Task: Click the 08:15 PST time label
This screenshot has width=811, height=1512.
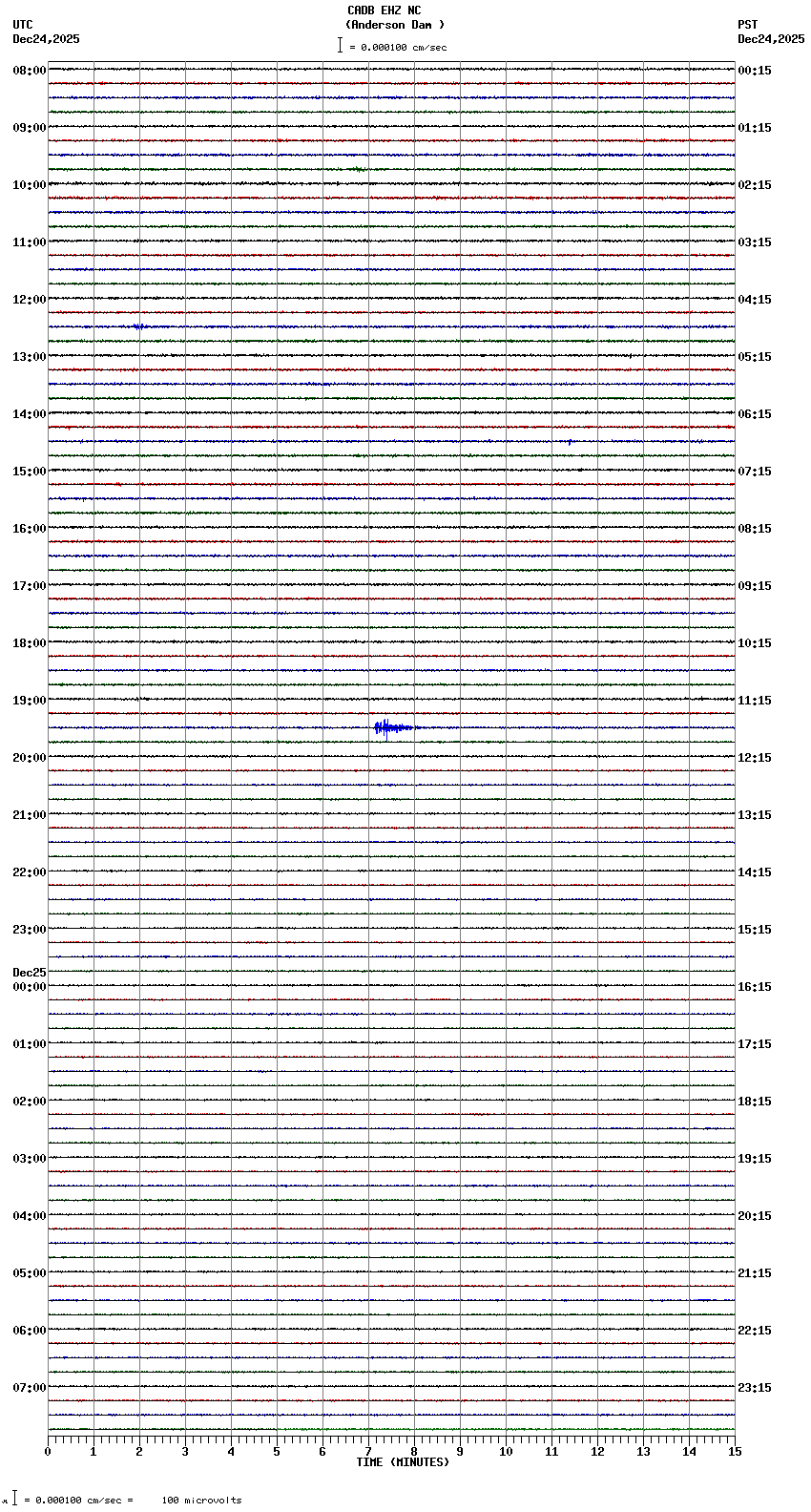Action: pyautogui.click(x=755, y=529)
